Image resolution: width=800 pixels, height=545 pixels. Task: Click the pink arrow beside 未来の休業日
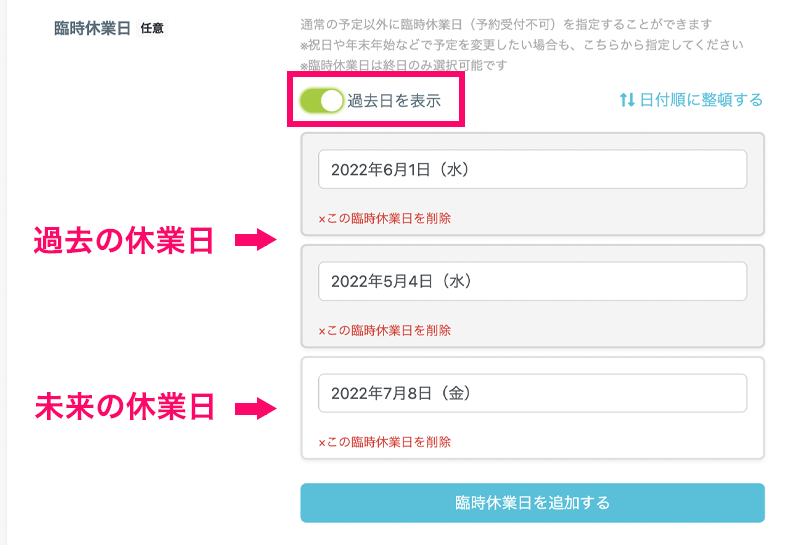[255, 407]
